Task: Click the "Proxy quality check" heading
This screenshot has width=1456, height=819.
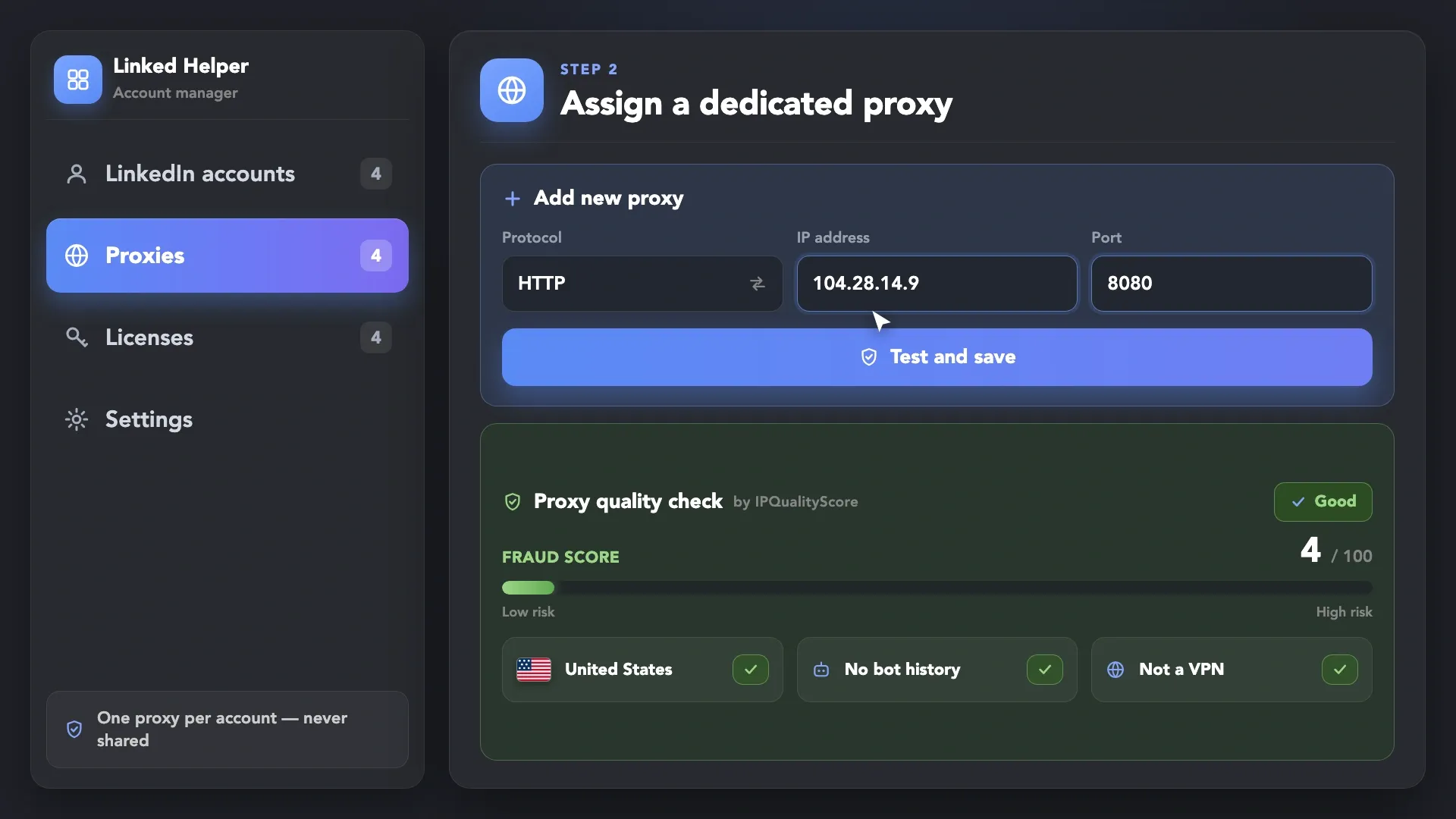Action: click(x=628, y=501)
